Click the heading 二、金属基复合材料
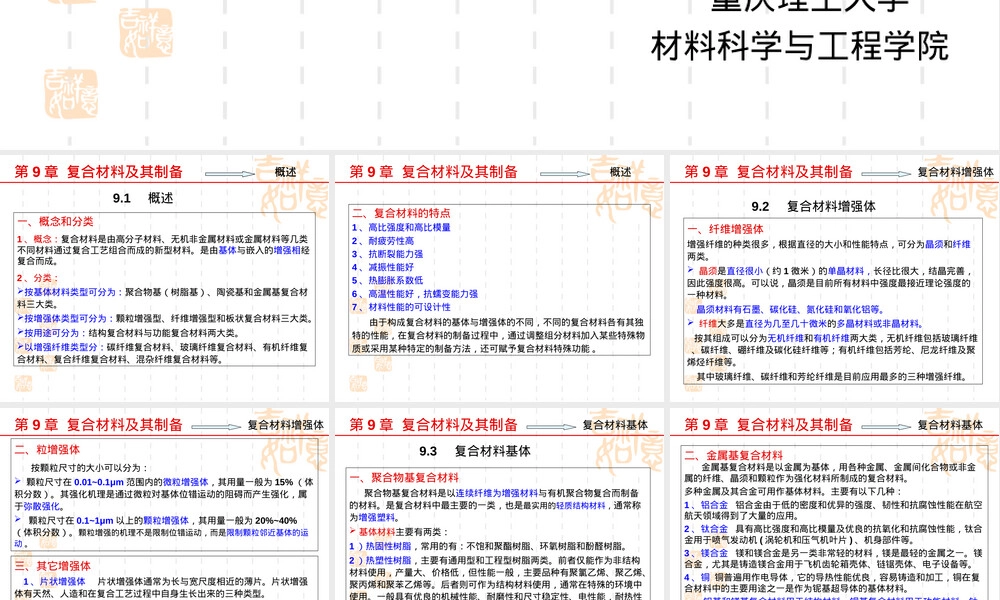The height and width of the screenshot is (600, 1000). pos(733,455)
